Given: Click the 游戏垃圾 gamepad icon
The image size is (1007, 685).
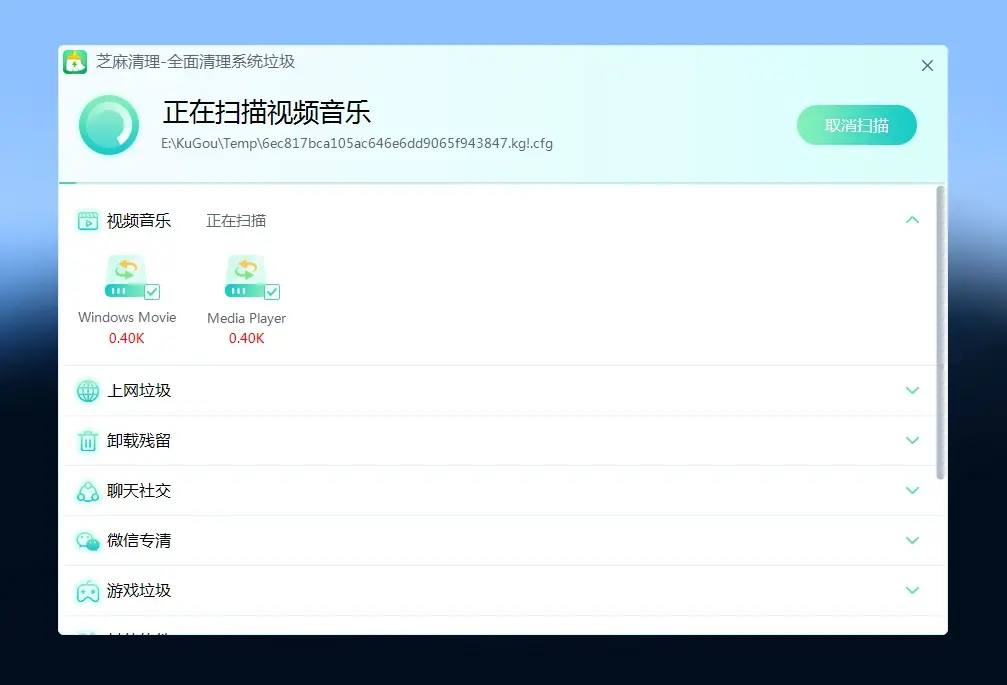Looking at the screenshot, I should click(88, 591).
